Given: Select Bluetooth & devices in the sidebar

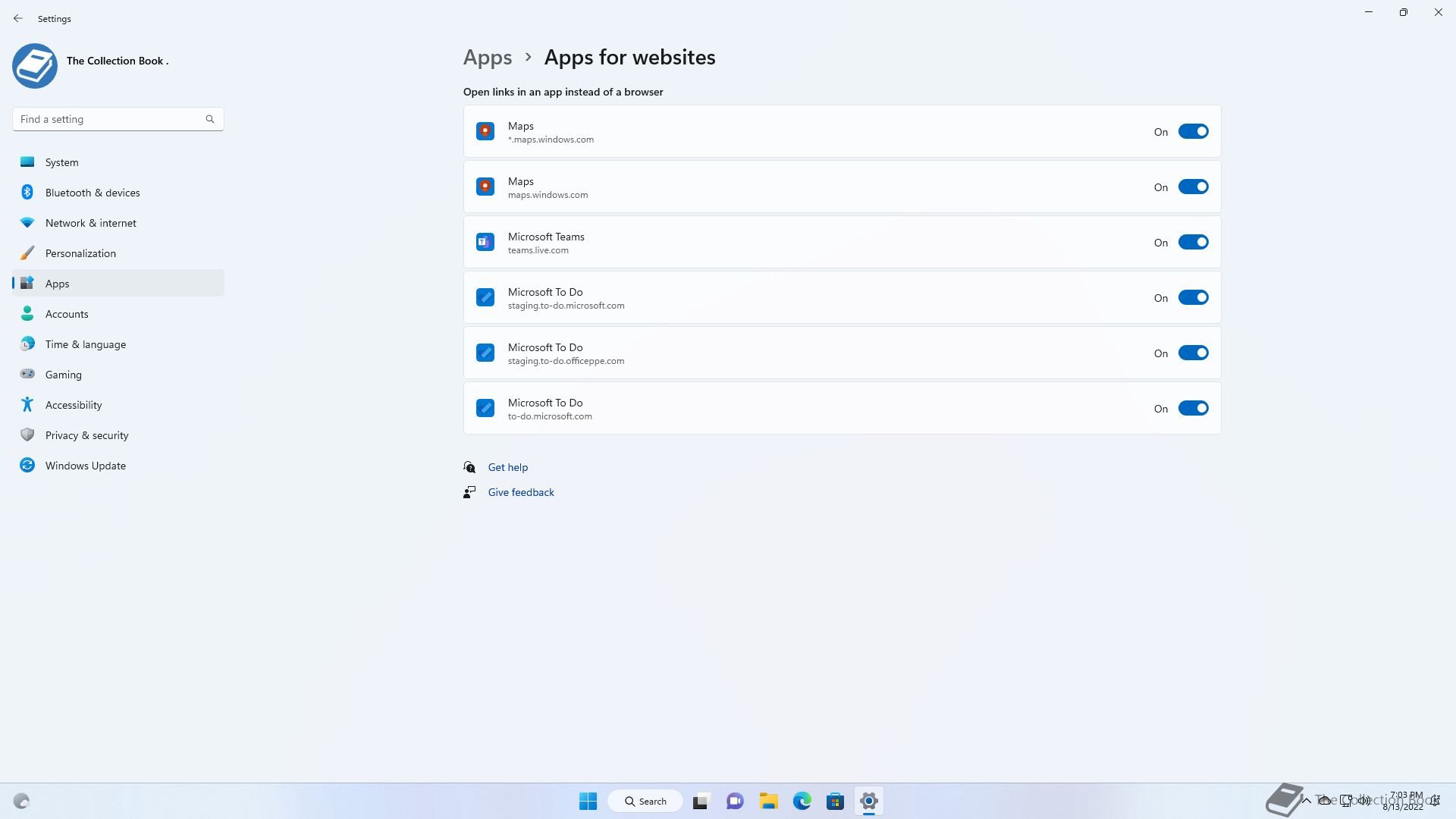Looking at the screenshot, I should 118,193.
